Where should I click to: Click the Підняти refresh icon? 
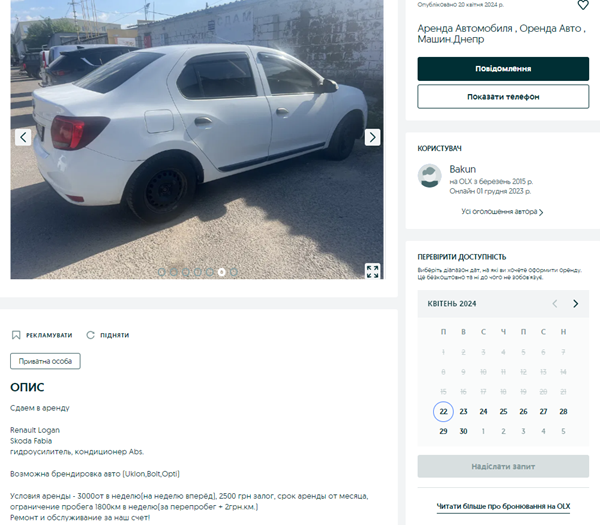coord(90,335)
